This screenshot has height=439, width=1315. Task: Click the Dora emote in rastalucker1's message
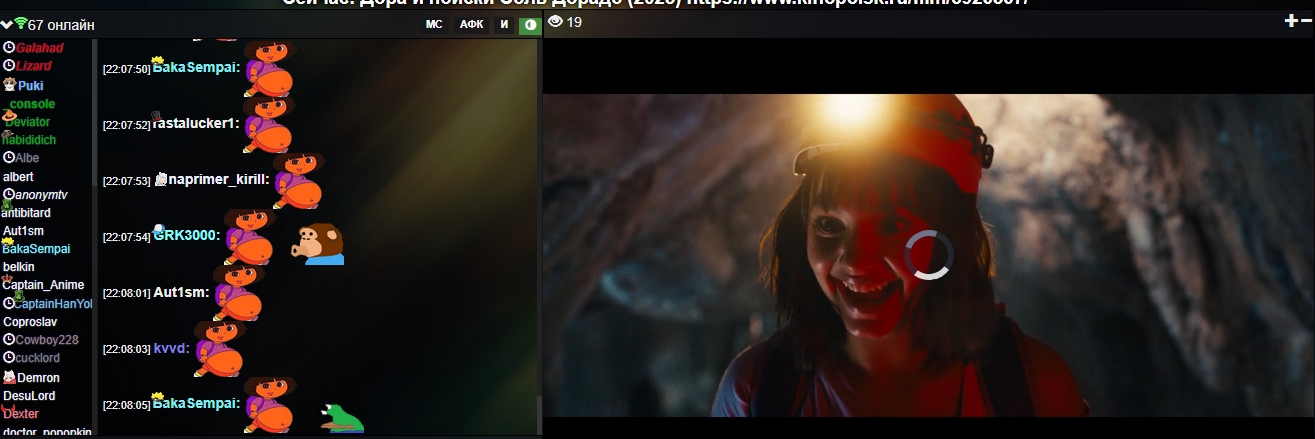(270, 124)
